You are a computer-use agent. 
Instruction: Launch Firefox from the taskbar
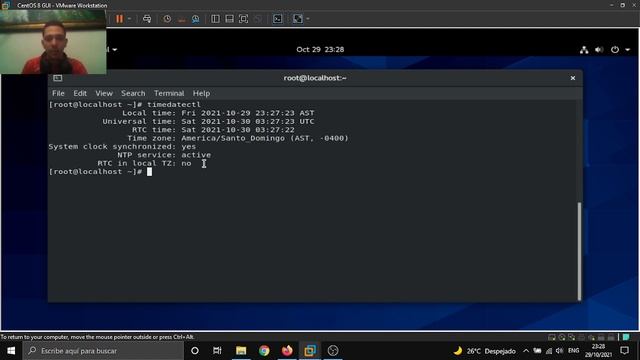[287, 351]
